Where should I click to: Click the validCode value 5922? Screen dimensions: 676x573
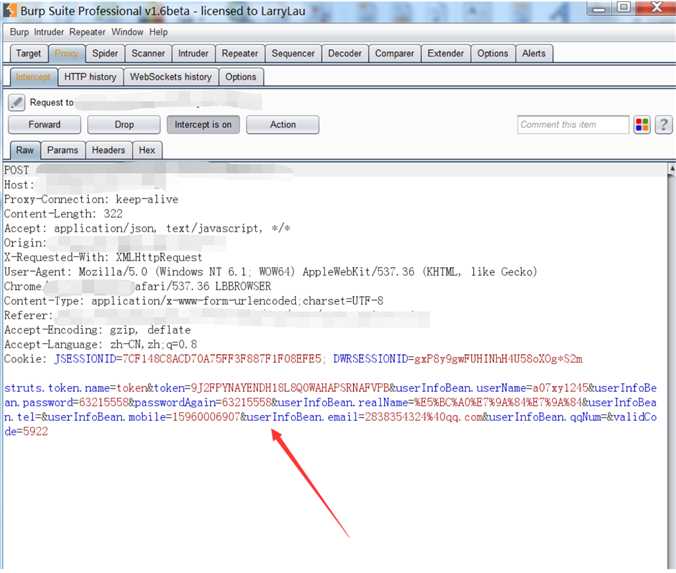[35, 432]
